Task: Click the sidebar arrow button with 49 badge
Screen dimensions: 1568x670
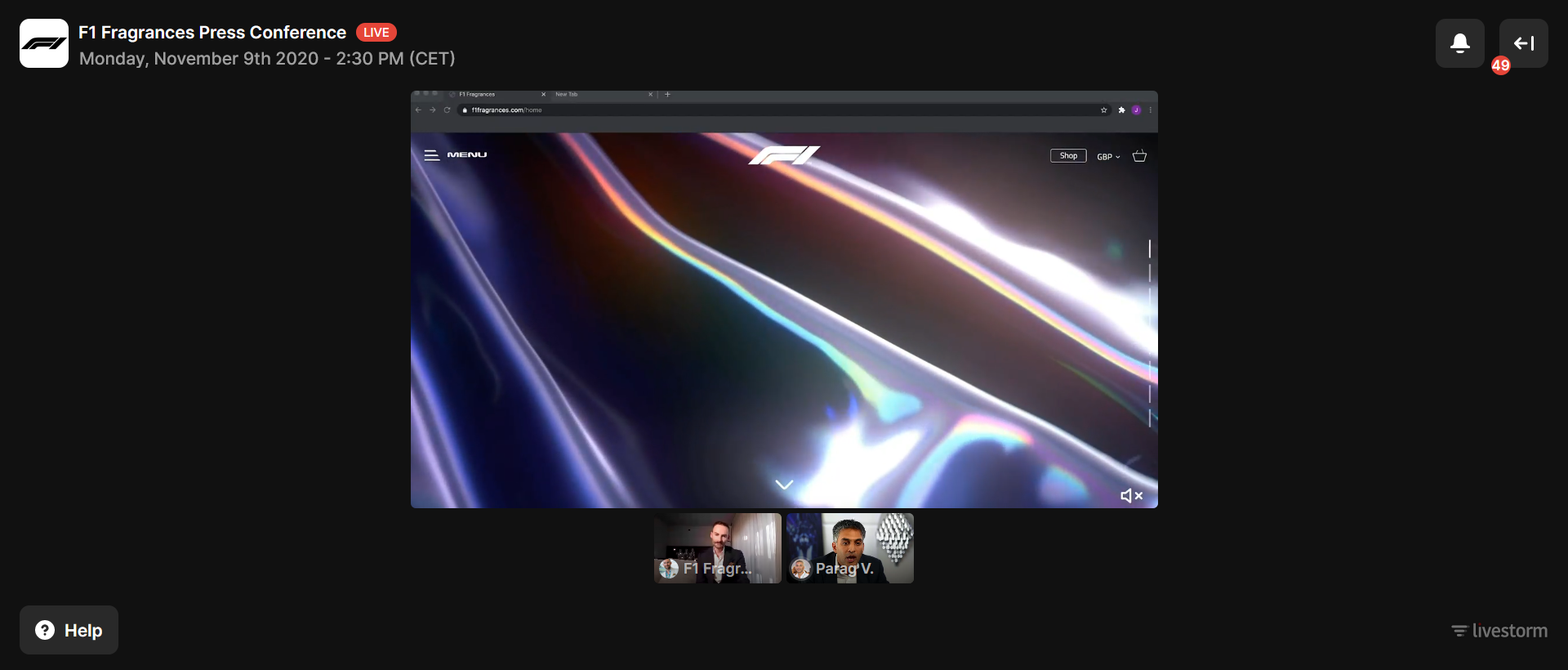Action: tap(1524, 43)
